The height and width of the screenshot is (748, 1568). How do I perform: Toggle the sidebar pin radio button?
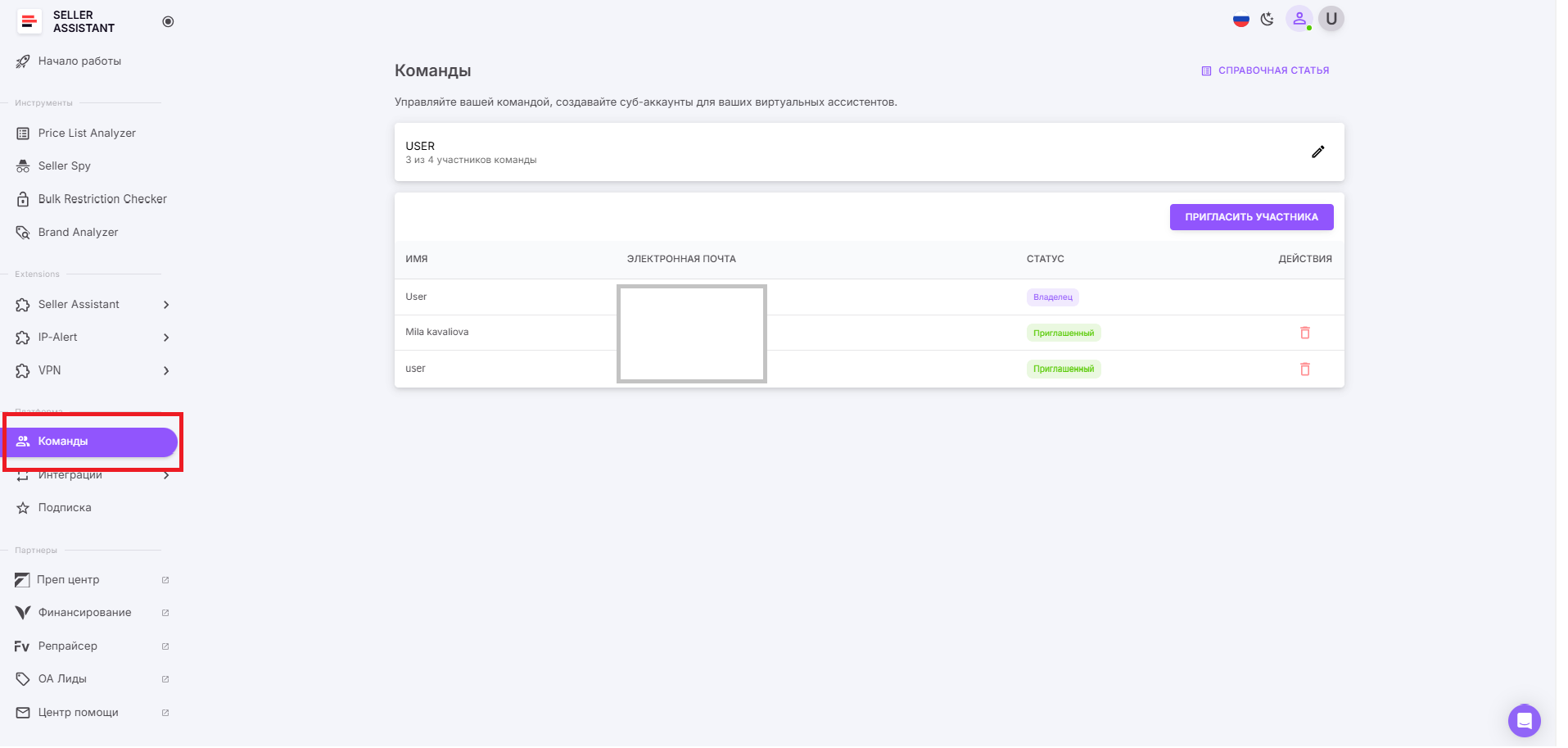point(168,21)
